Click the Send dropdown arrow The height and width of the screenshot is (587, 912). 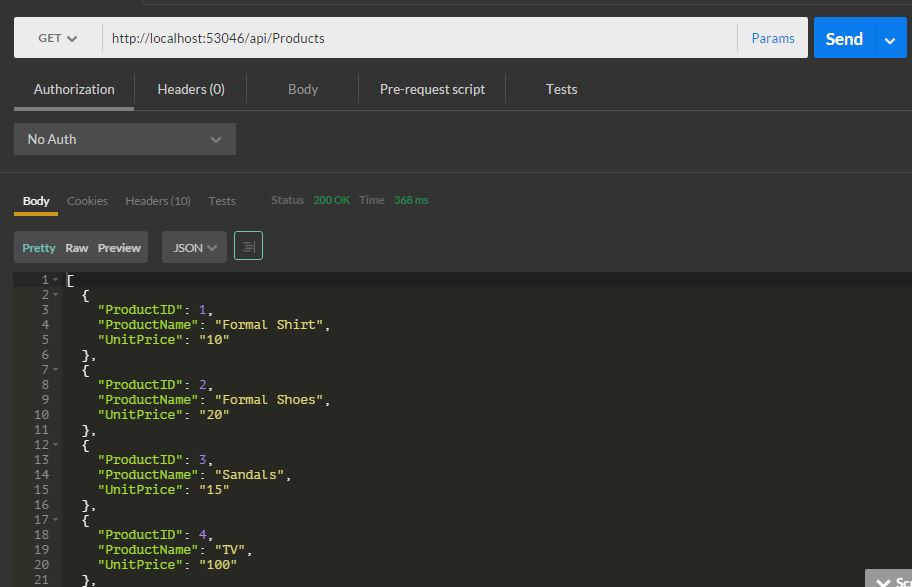coord(890,39)
